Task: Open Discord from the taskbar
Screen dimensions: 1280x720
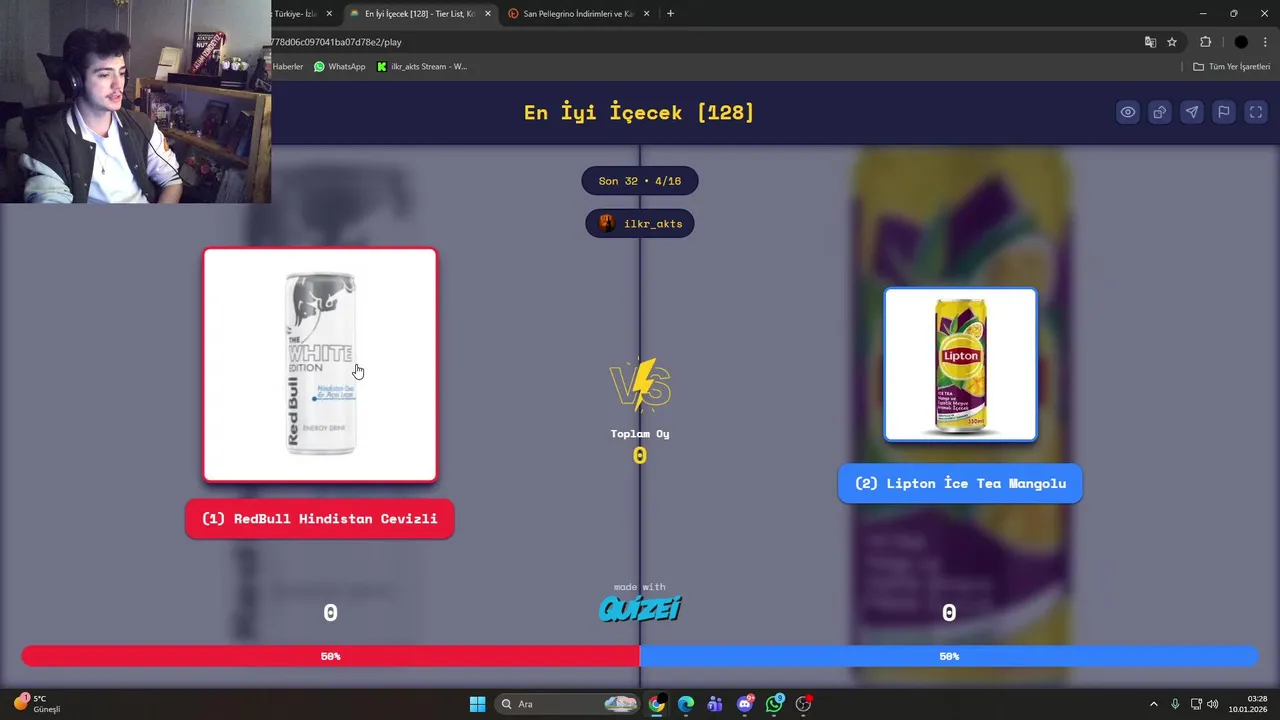Action: click(x=745, y=704)
